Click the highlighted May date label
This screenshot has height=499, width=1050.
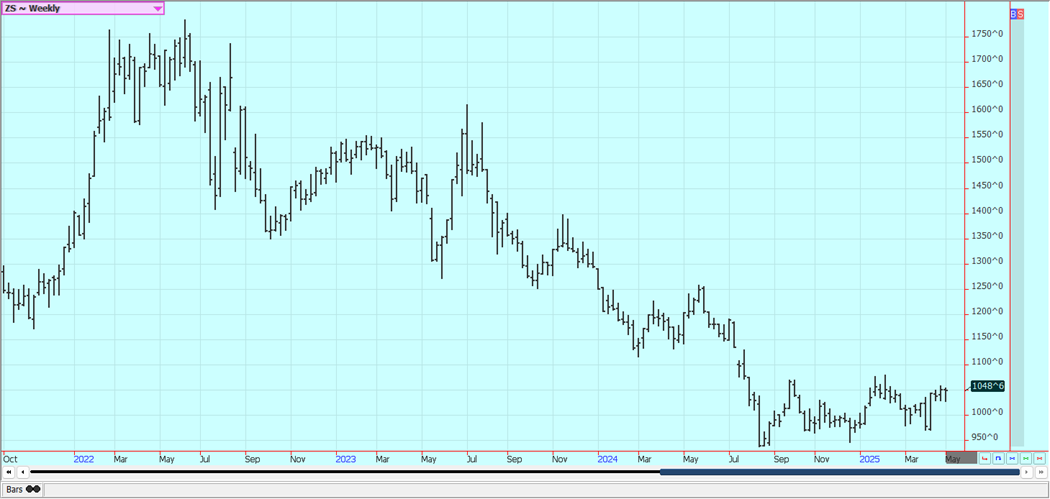[x=961, y=459]
